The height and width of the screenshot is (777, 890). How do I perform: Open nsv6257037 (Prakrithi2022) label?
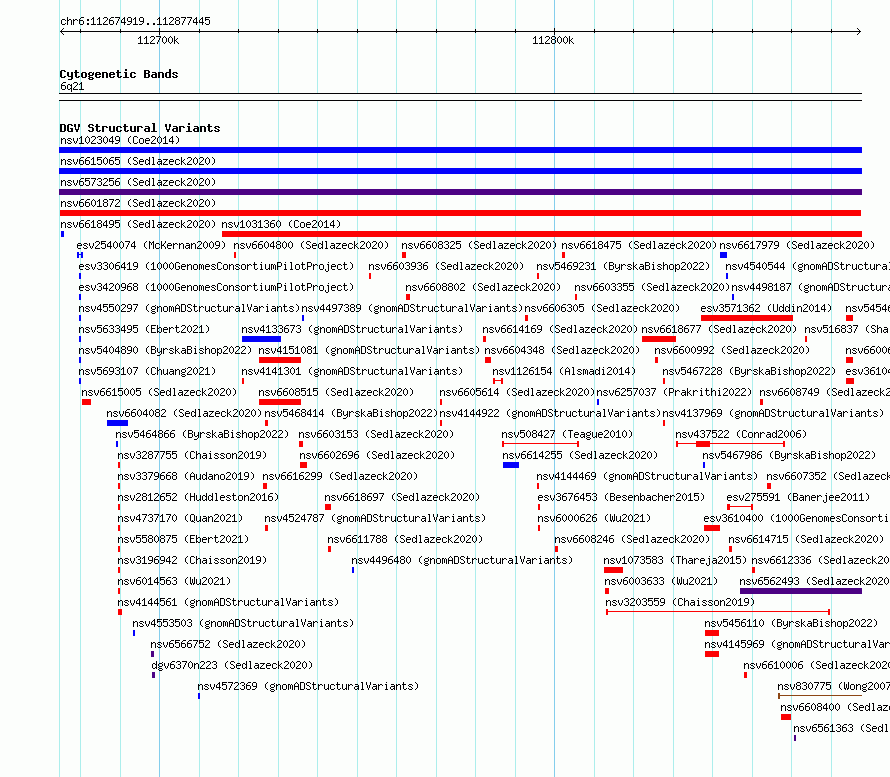[674, 392]
